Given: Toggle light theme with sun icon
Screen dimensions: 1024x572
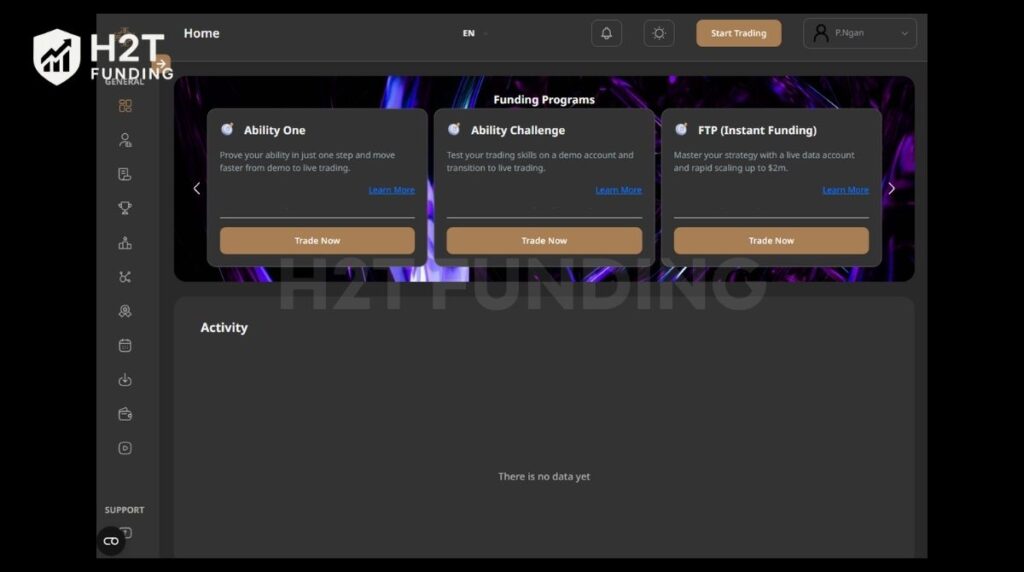Looking at the screenshot, I should point(658,33).
